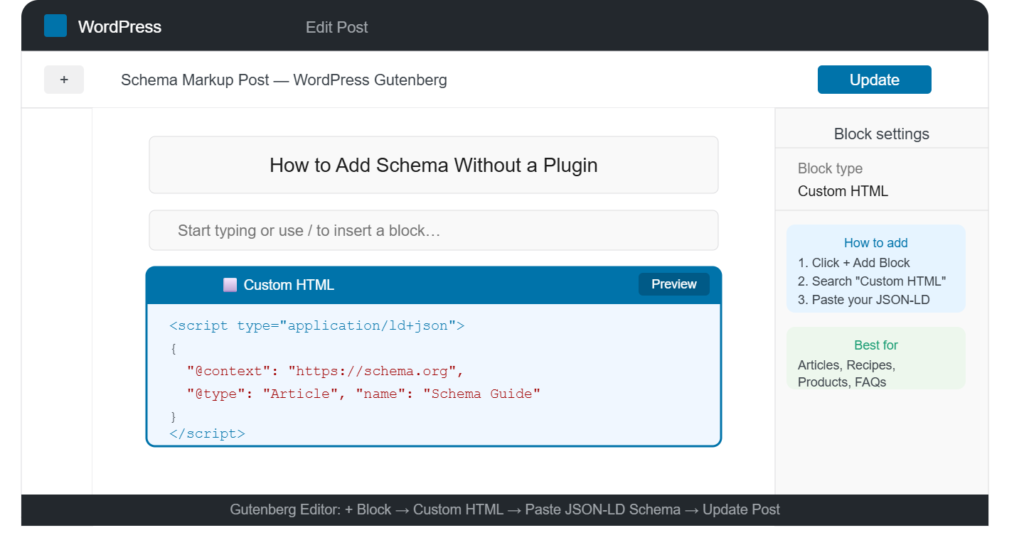Screen dimensions: 1024x540
Task: Click the Schema Markup Post document title
Action: [284, 80]
